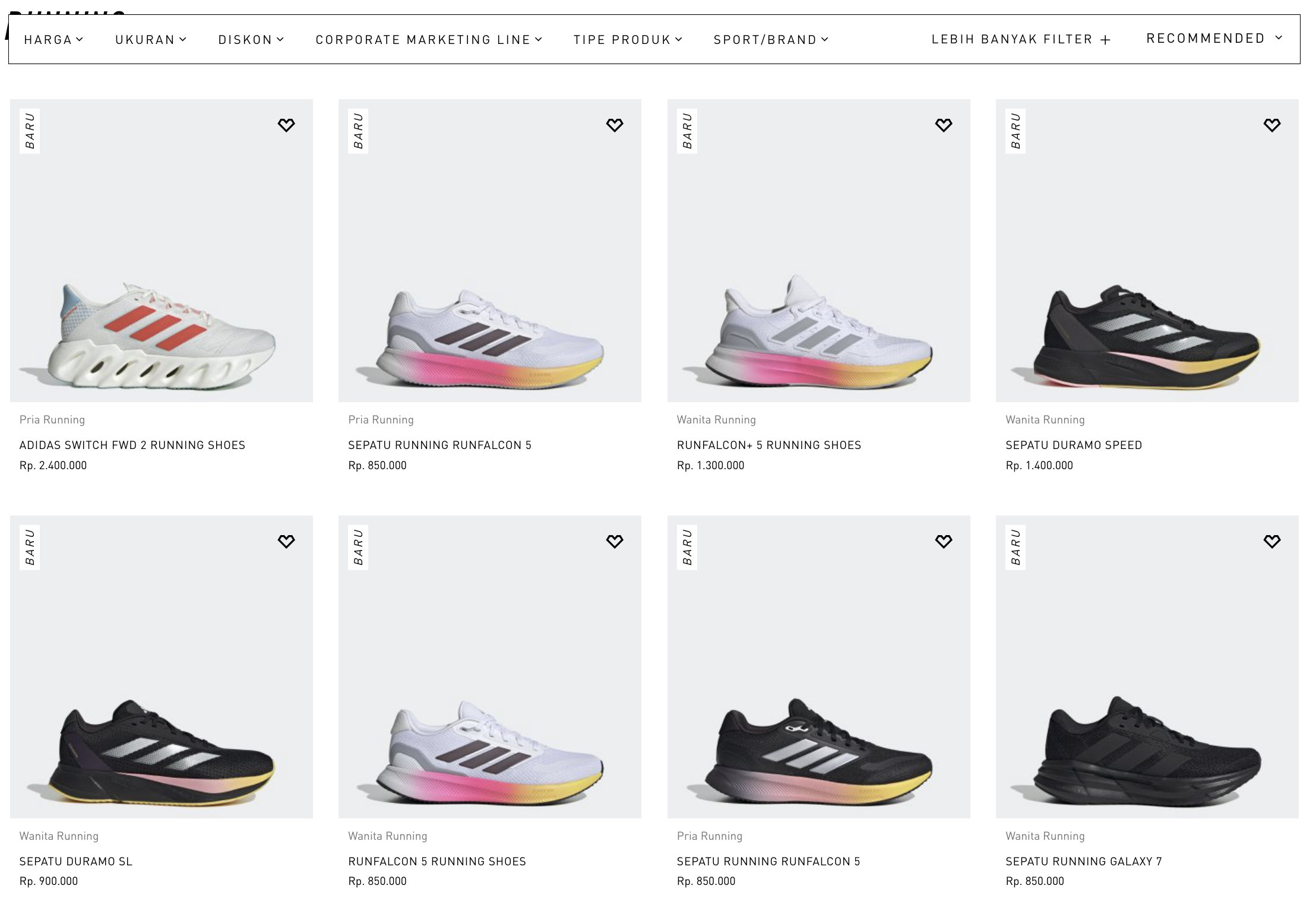View the black Galaxy 7 shoe image
The image size is (1316, 898).
(x=1147, y=667)
